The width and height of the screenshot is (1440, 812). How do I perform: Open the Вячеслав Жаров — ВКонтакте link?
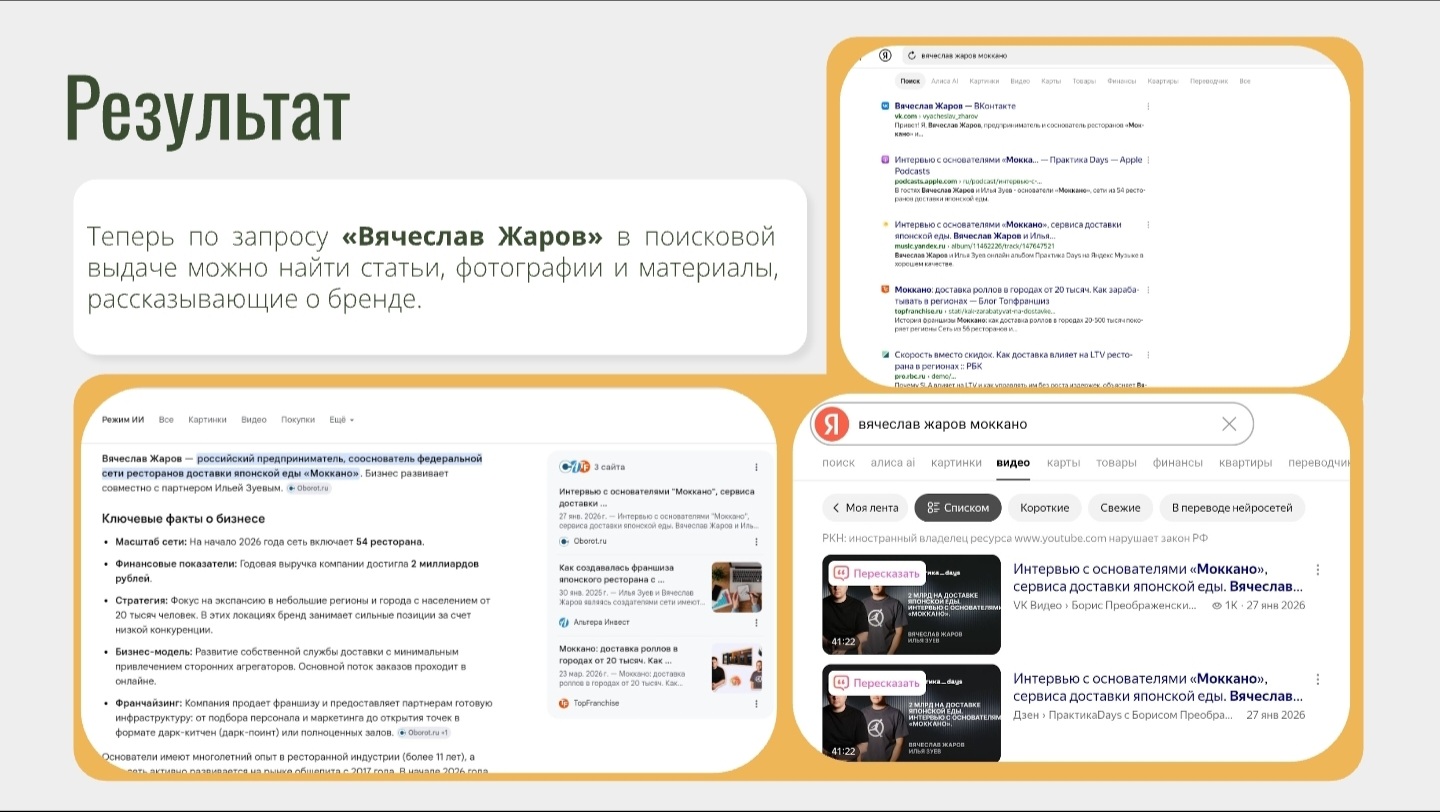coord(955,105)
